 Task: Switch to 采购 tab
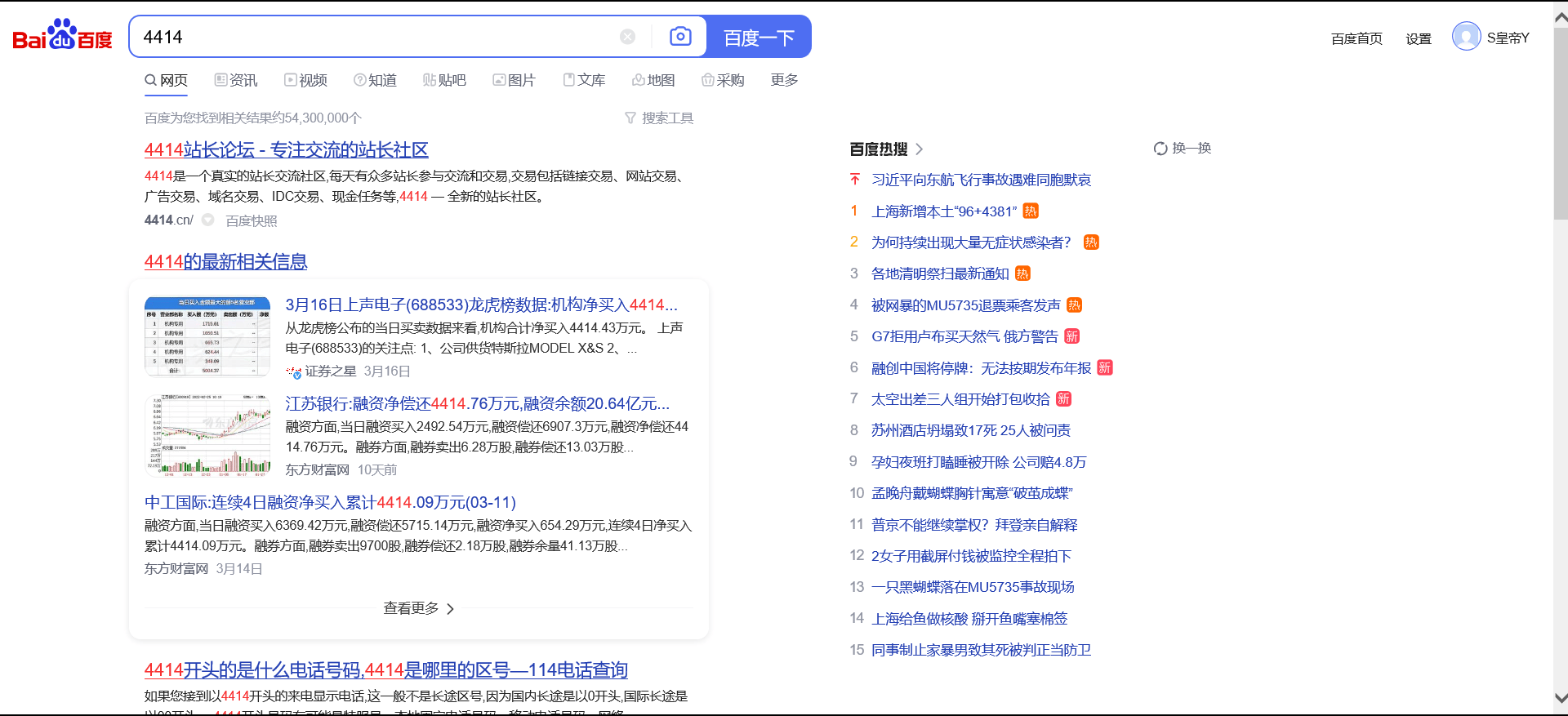[723, 80]
